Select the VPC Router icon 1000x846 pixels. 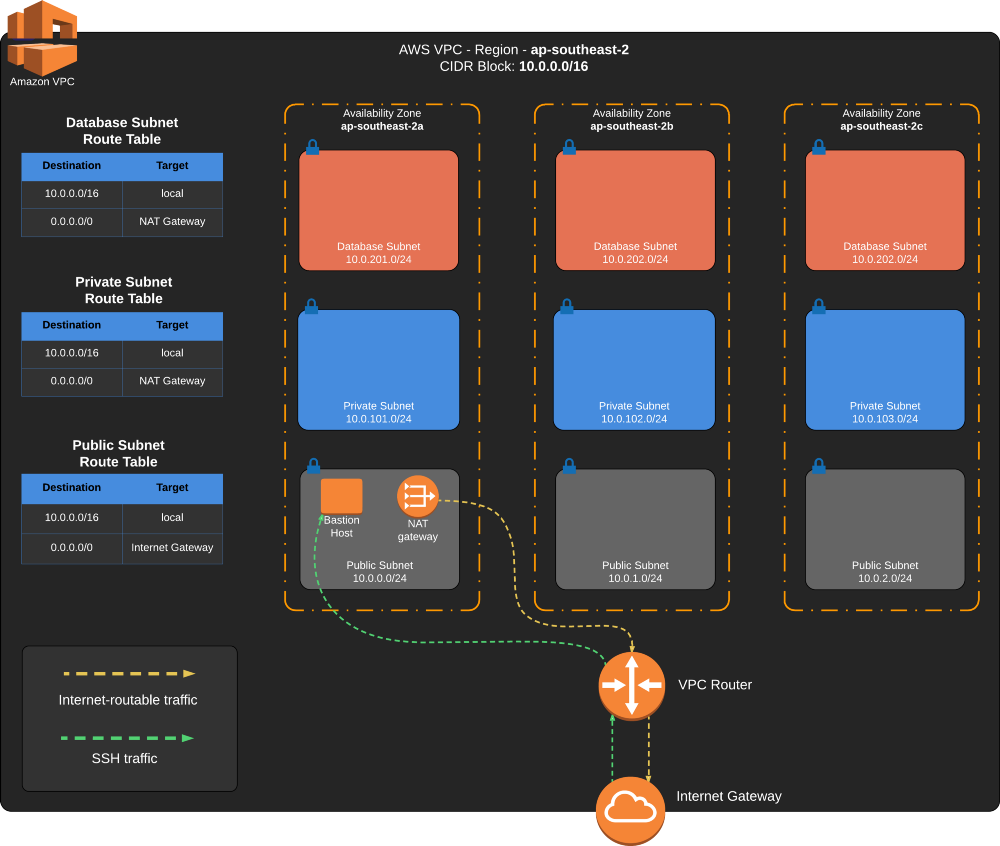[631, 685]
